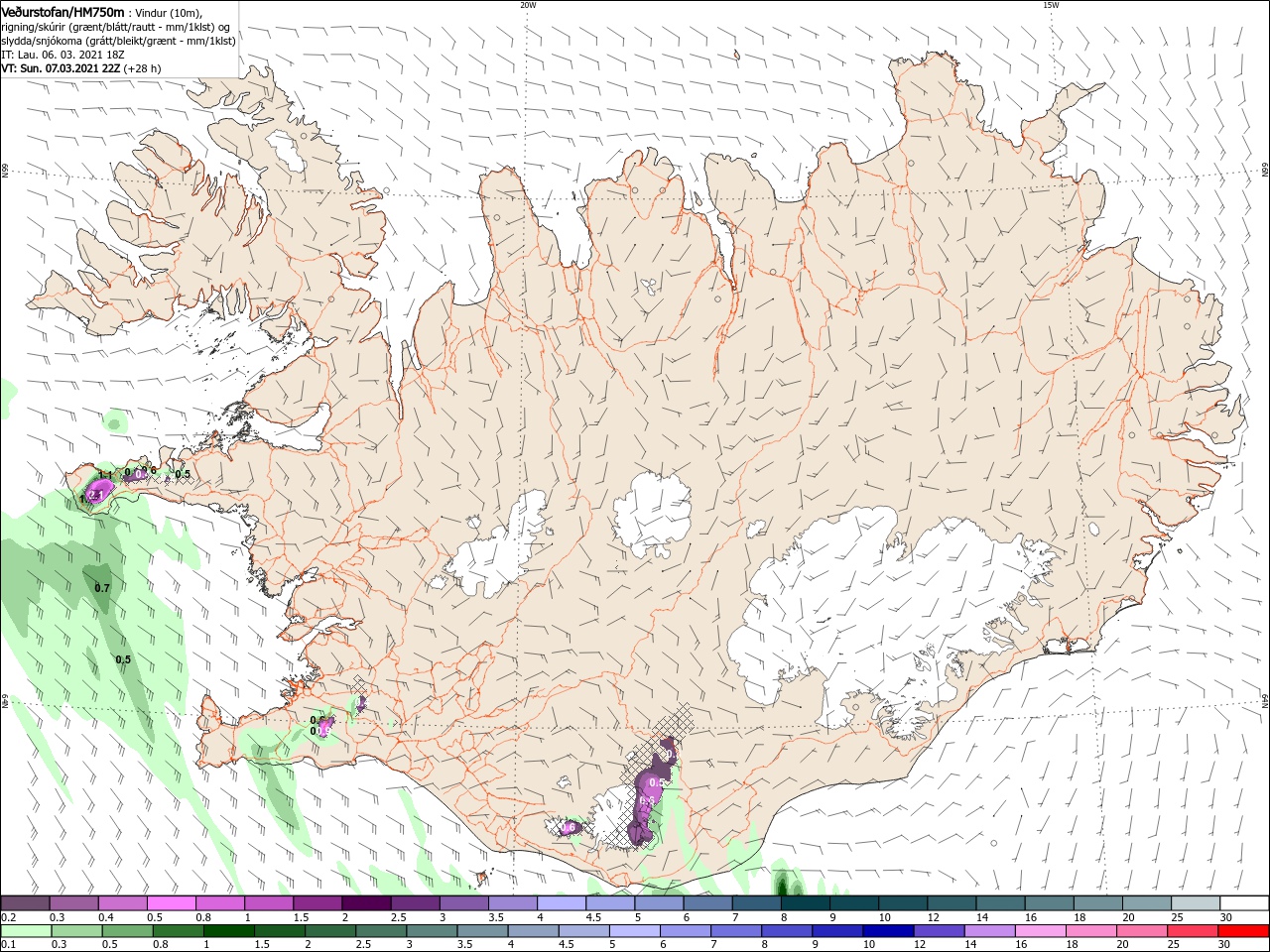
Task: Click the '0.2' label in upper legend row
Action: [x=8, y=917]
